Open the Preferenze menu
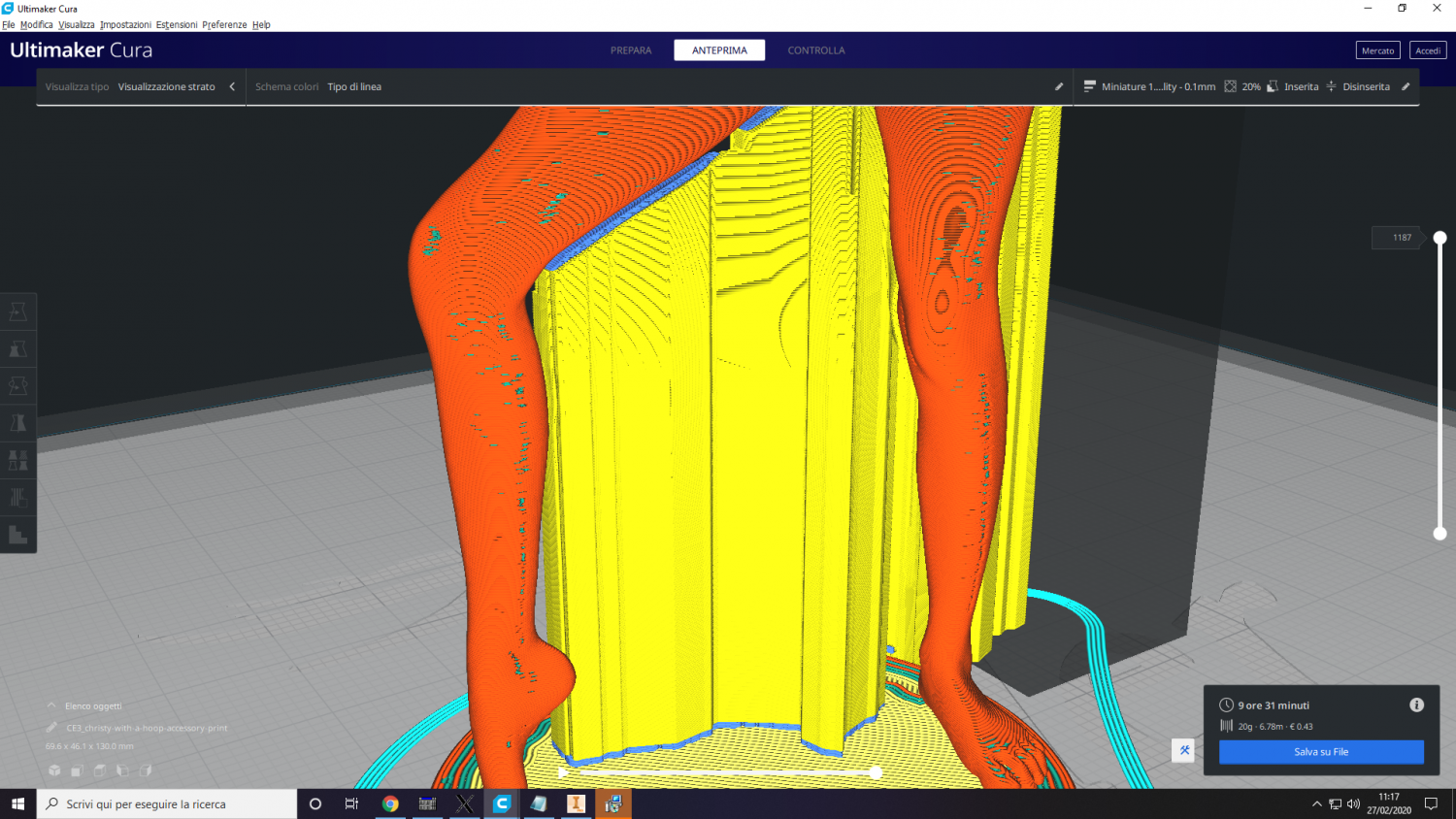 pos(224,24)
